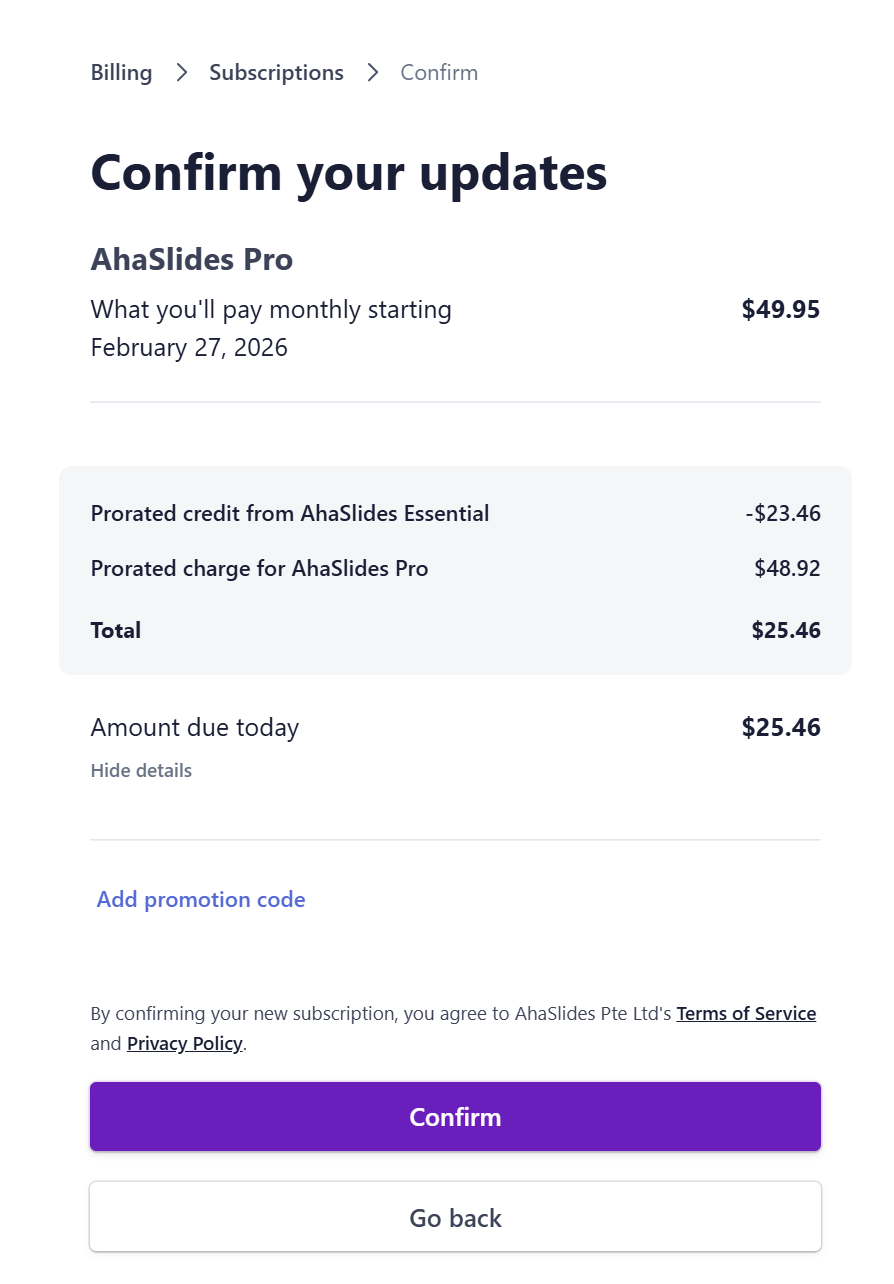Click the AhaSlides Pro plan title
894x1284 pixels.
pos(192,260)
